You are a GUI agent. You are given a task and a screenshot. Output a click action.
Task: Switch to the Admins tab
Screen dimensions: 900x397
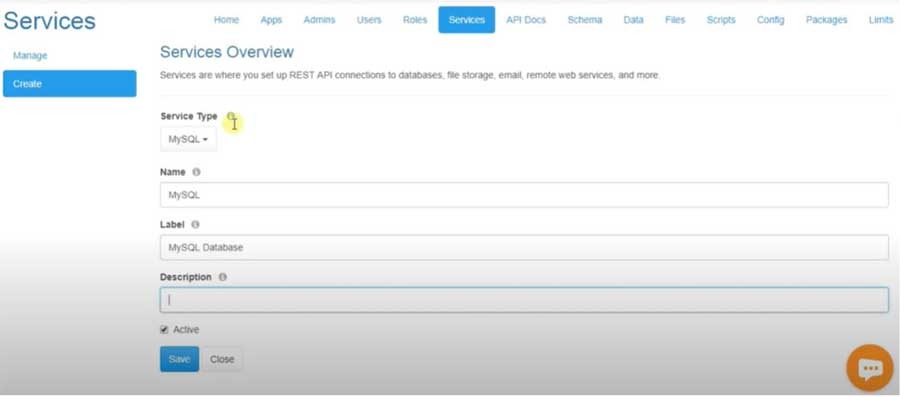tap(319, 20)
